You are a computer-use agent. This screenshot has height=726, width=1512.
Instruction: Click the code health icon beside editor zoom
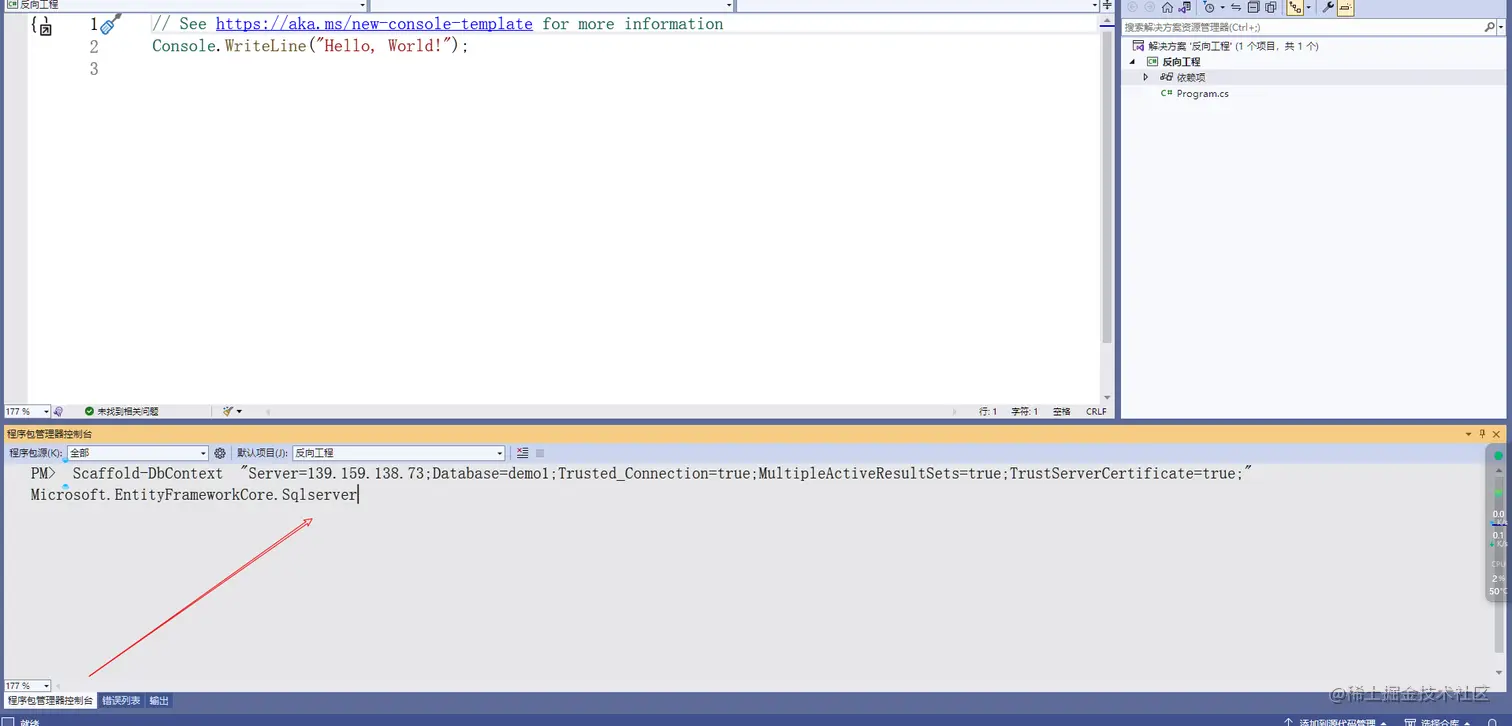pyautogui.click(x=58, y=411)
